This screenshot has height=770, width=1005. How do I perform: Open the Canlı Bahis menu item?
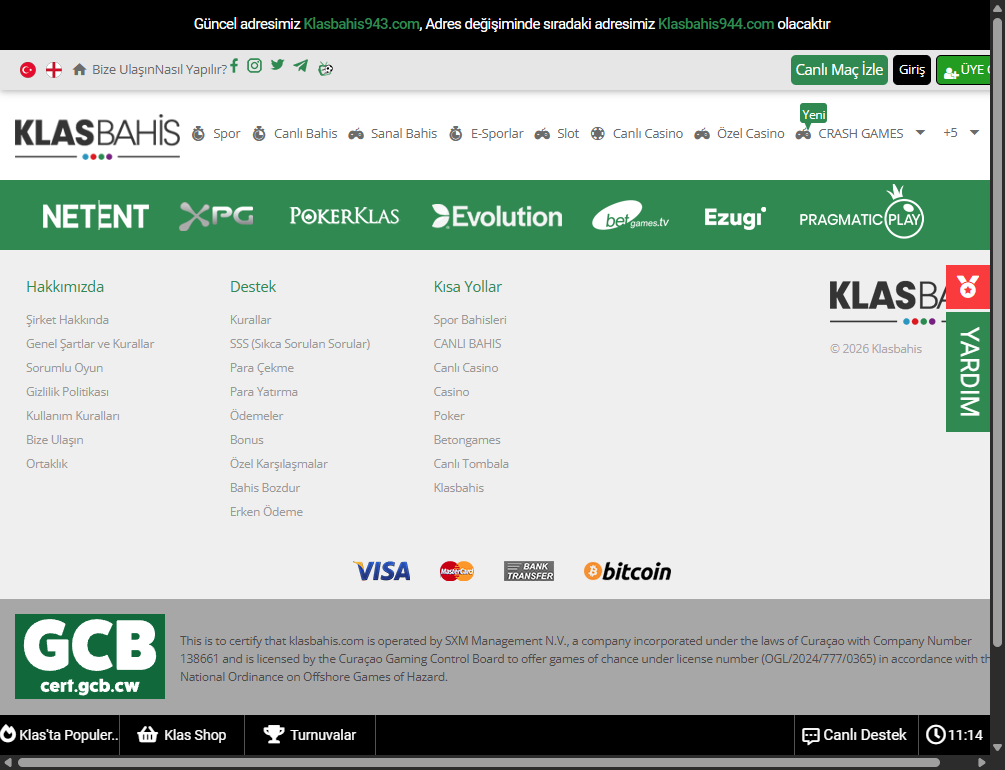(x=295, y=133)
